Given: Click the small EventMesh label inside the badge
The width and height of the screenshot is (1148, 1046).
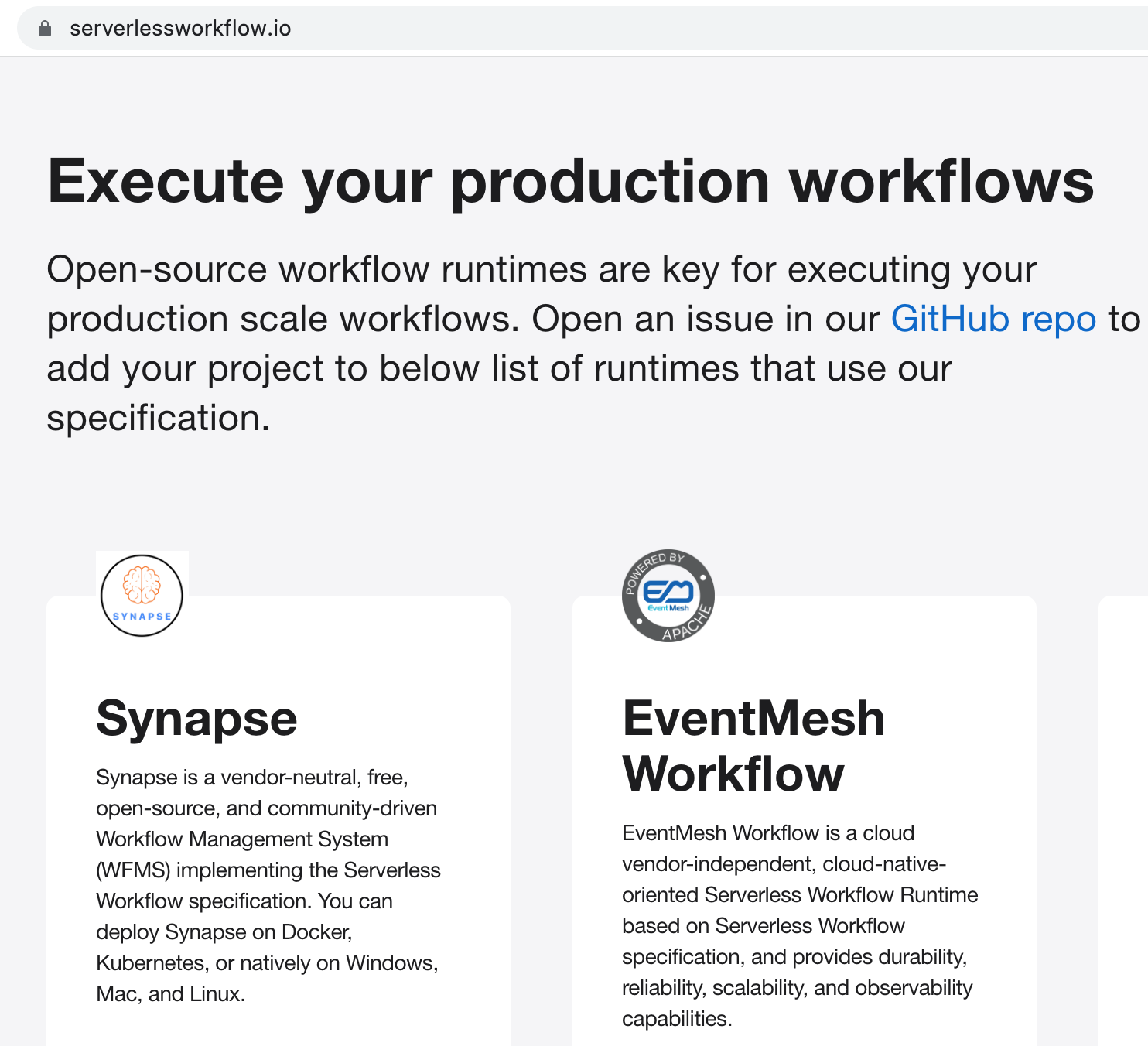Looking at the screenshot, I should tap(668, 608).
